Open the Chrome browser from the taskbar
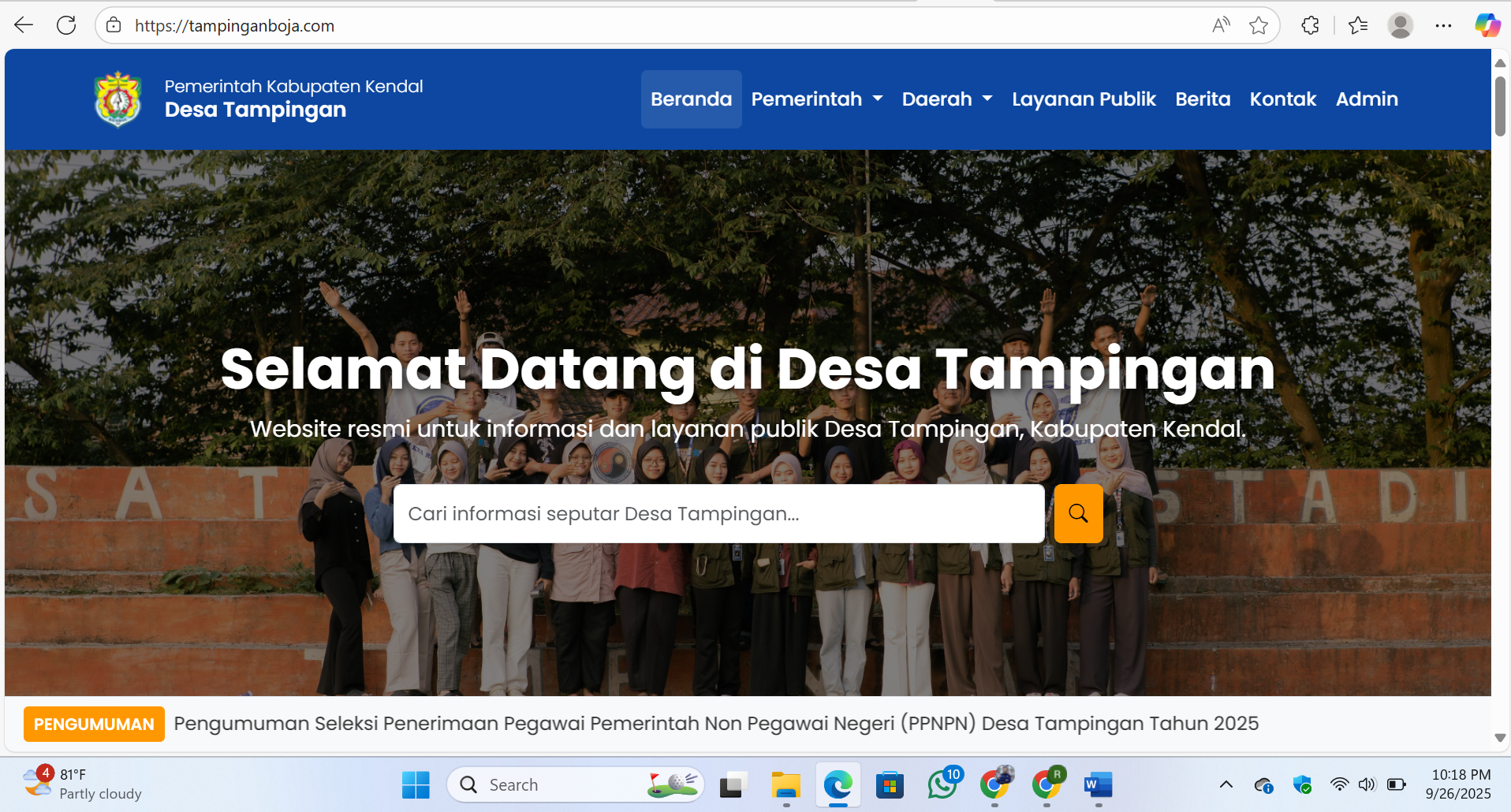The image size is (1511, 812). [x=994, y=784]
